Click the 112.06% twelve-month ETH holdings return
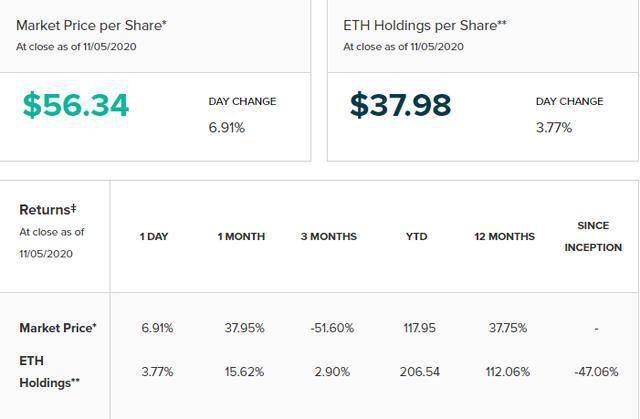 point(508,372)
